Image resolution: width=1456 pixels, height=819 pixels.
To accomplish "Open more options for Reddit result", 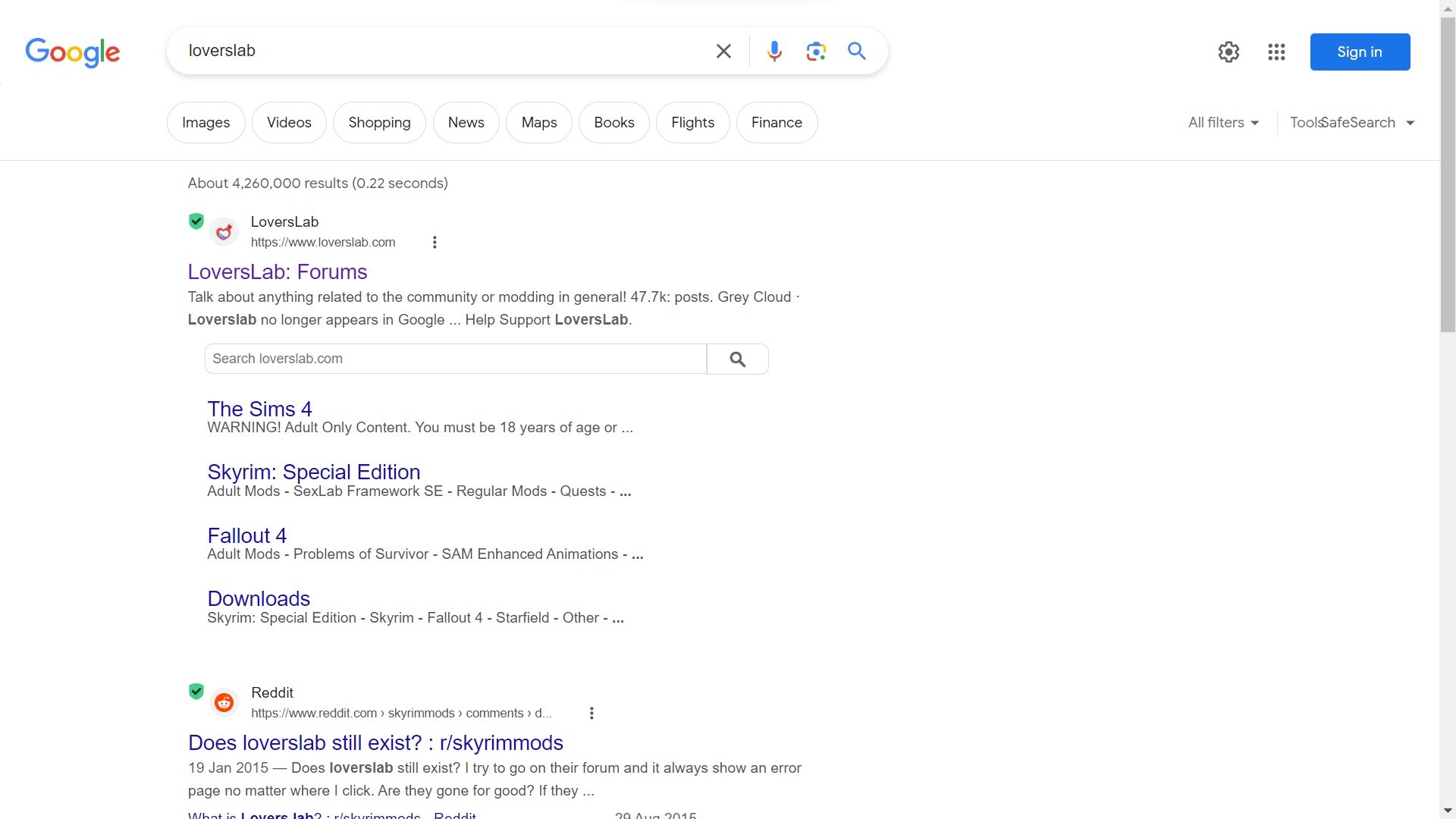I will pos(591,713).
